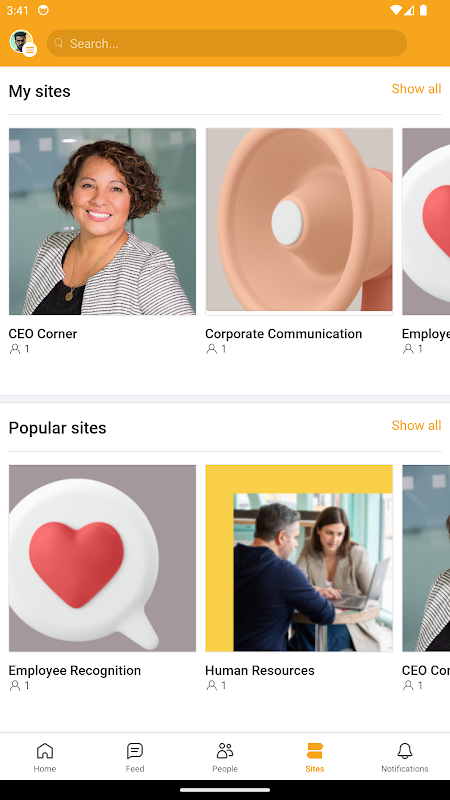
Task: Tap the Corporate Communication title
Action: click(x=284, y=334)
